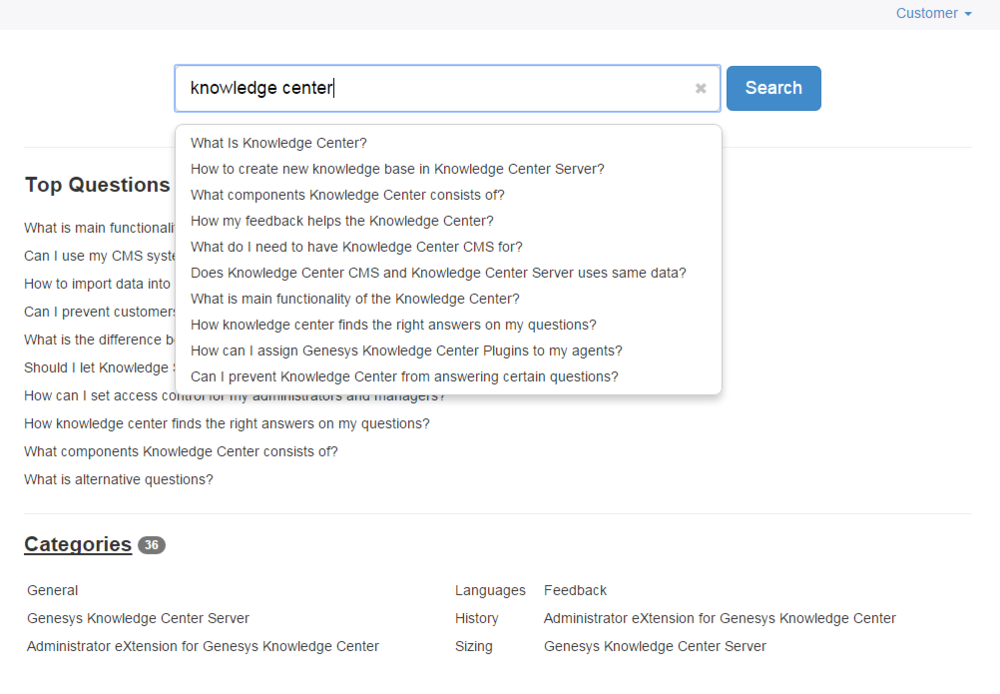The image size is (1000, 694).
Task: Open the Categories heading link
Action: click(78, 544)
